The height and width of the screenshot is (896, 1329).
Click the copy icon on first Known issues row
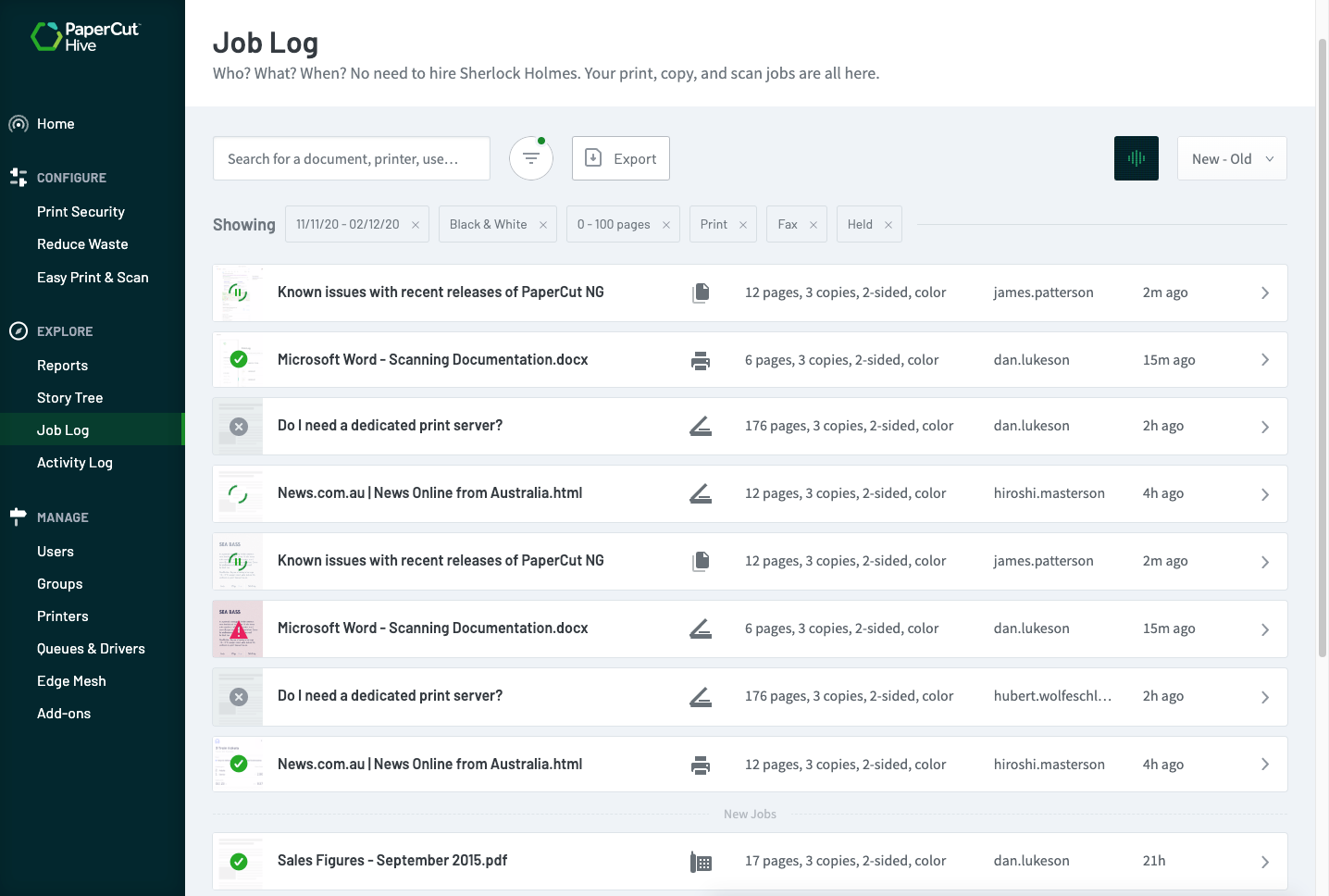(701, 292)
